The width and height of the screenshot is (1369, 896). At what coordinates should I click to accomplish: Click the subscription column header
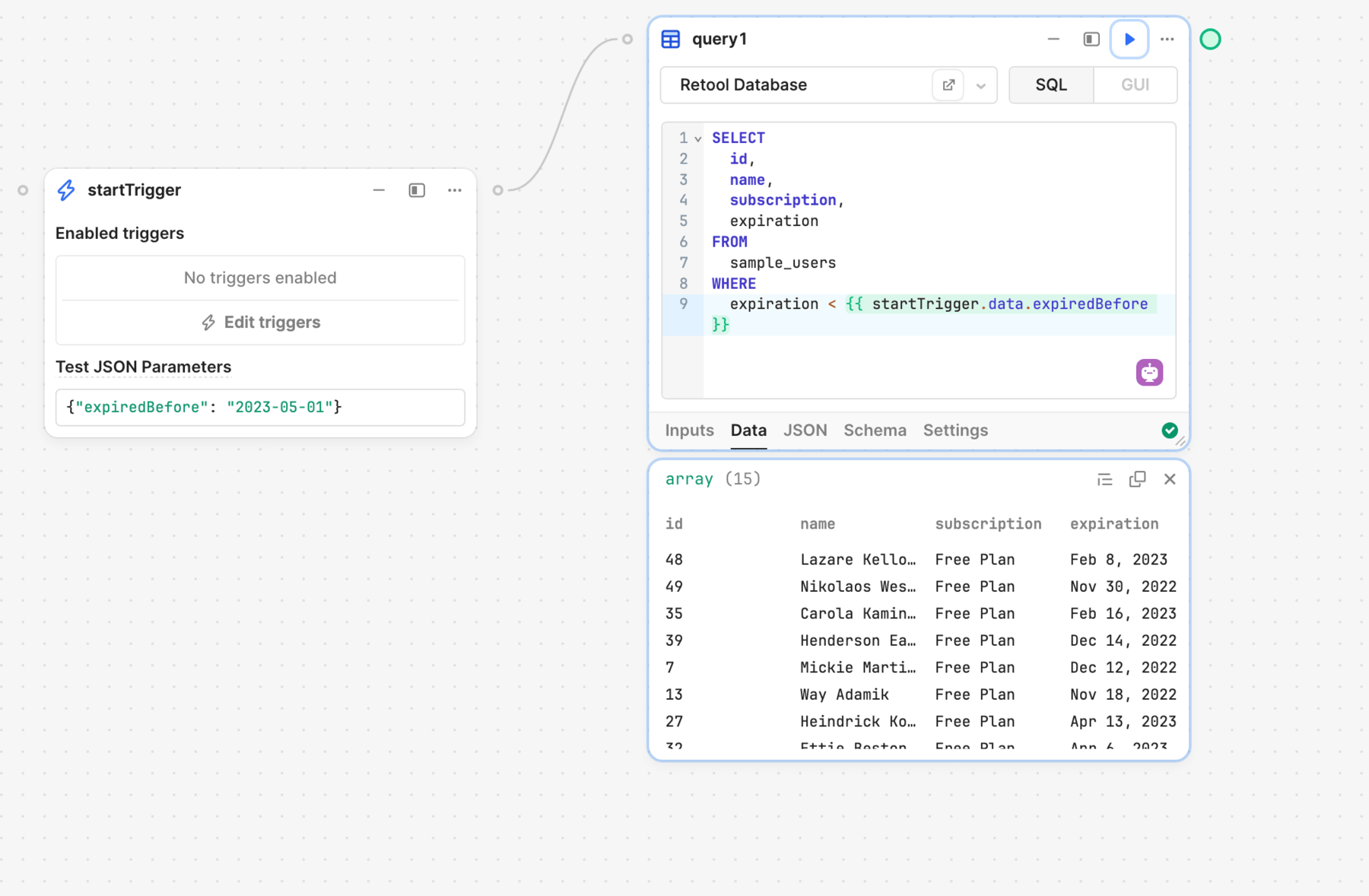tap(988, 524)
